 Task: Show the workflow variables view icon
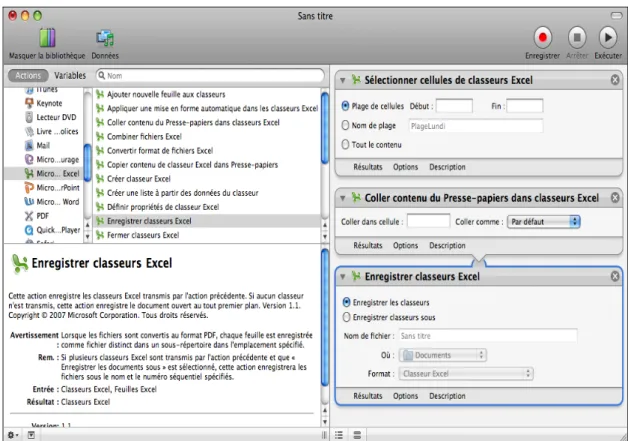coord(357,435)
